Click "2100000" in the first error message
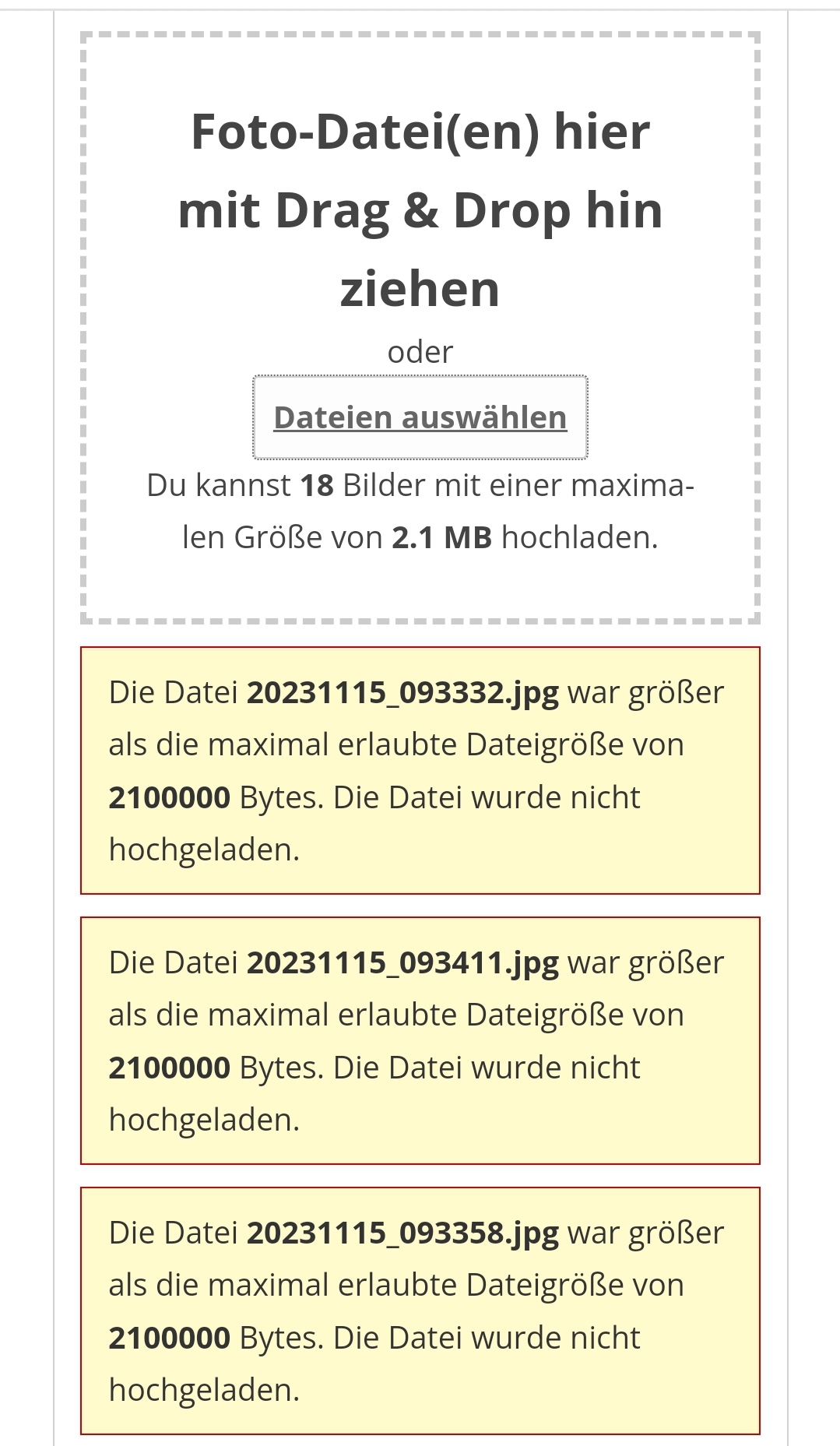The image size is (840, 1446). point(170,797)
